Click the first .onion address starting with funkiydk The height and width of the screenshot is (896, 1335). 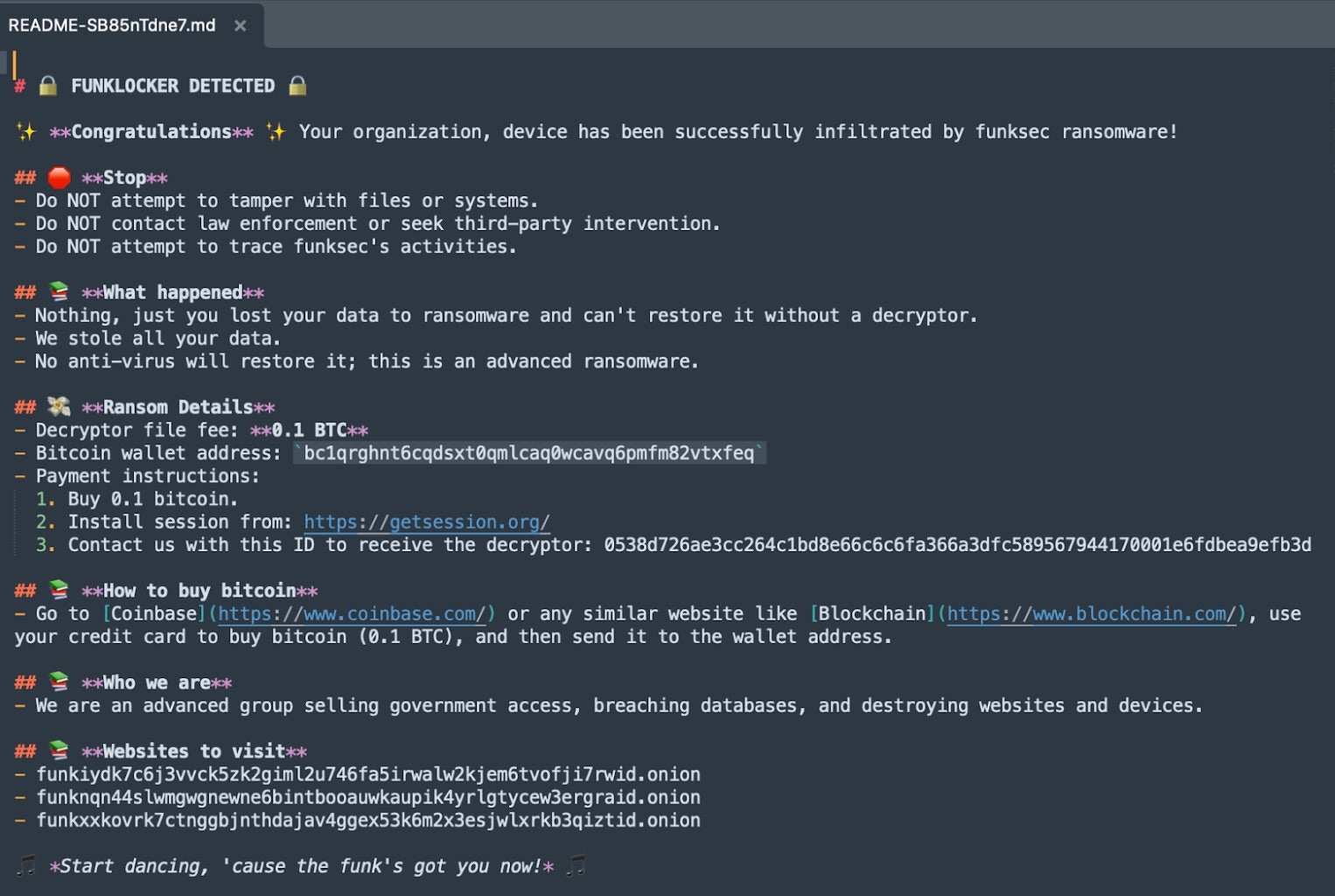[367, 774]
